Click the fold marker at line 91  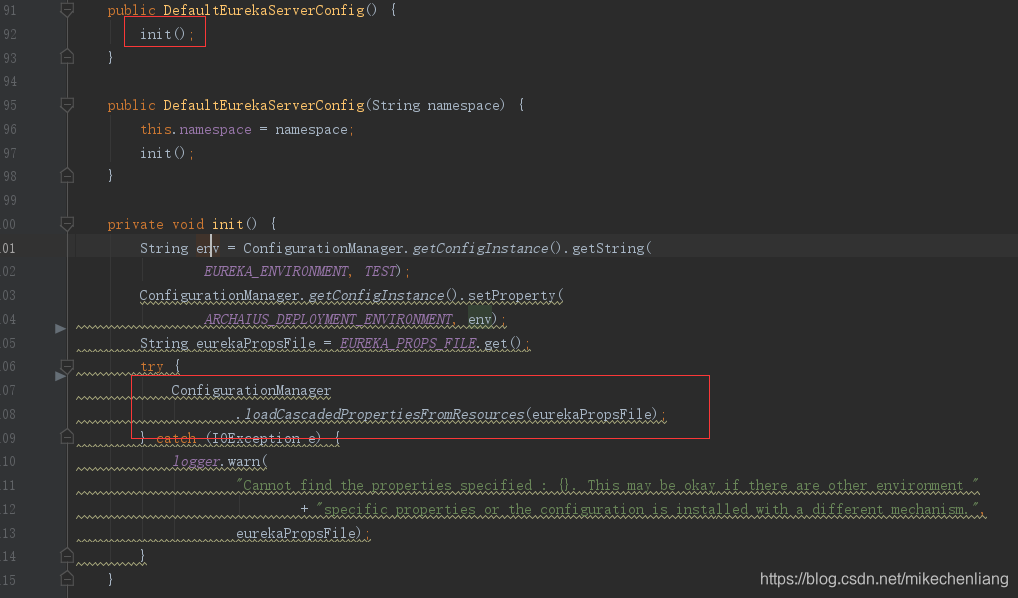pos(67,10)
